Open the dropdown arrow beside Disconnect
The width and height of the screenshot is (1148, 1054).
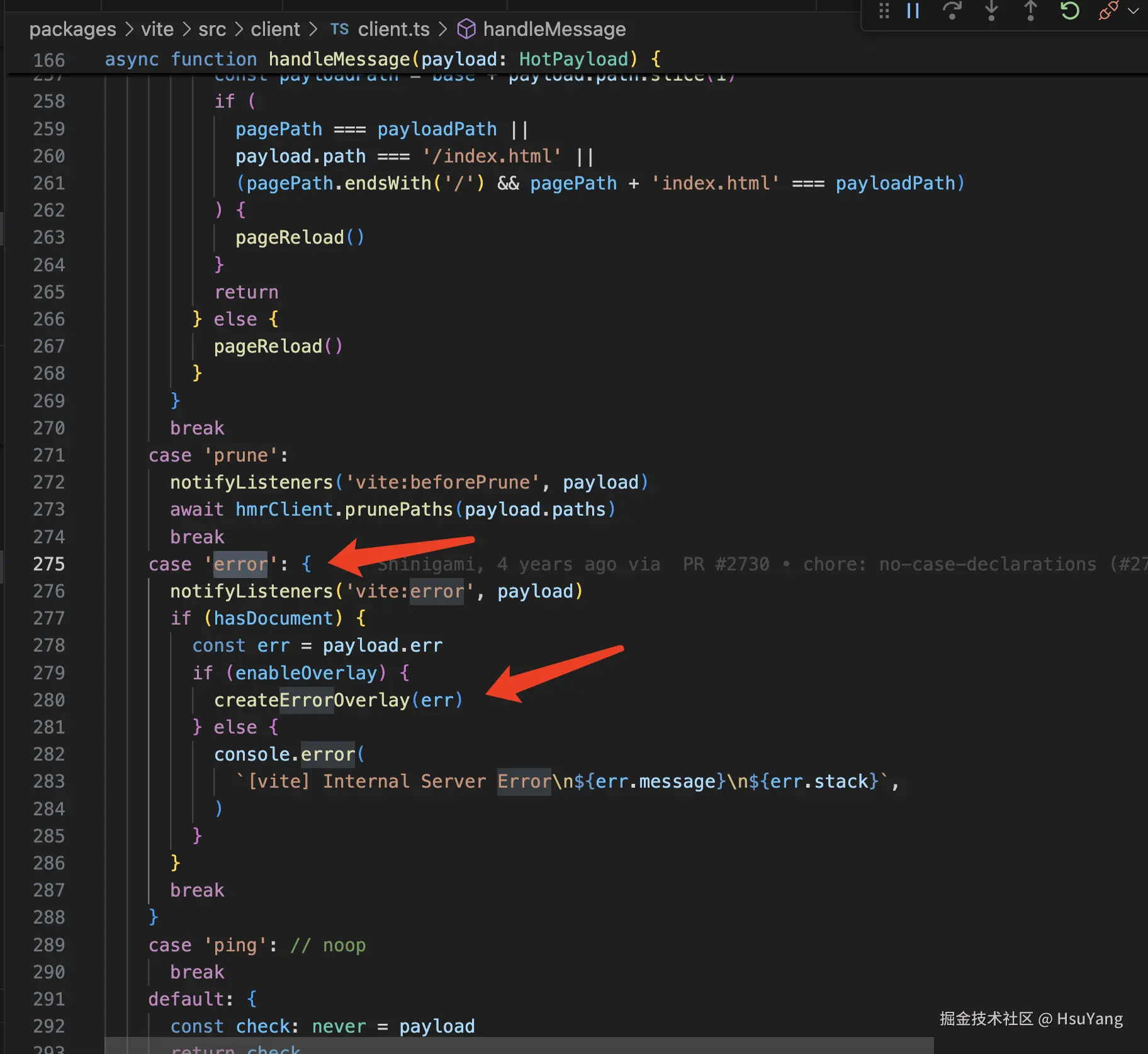pos(1134,11)
